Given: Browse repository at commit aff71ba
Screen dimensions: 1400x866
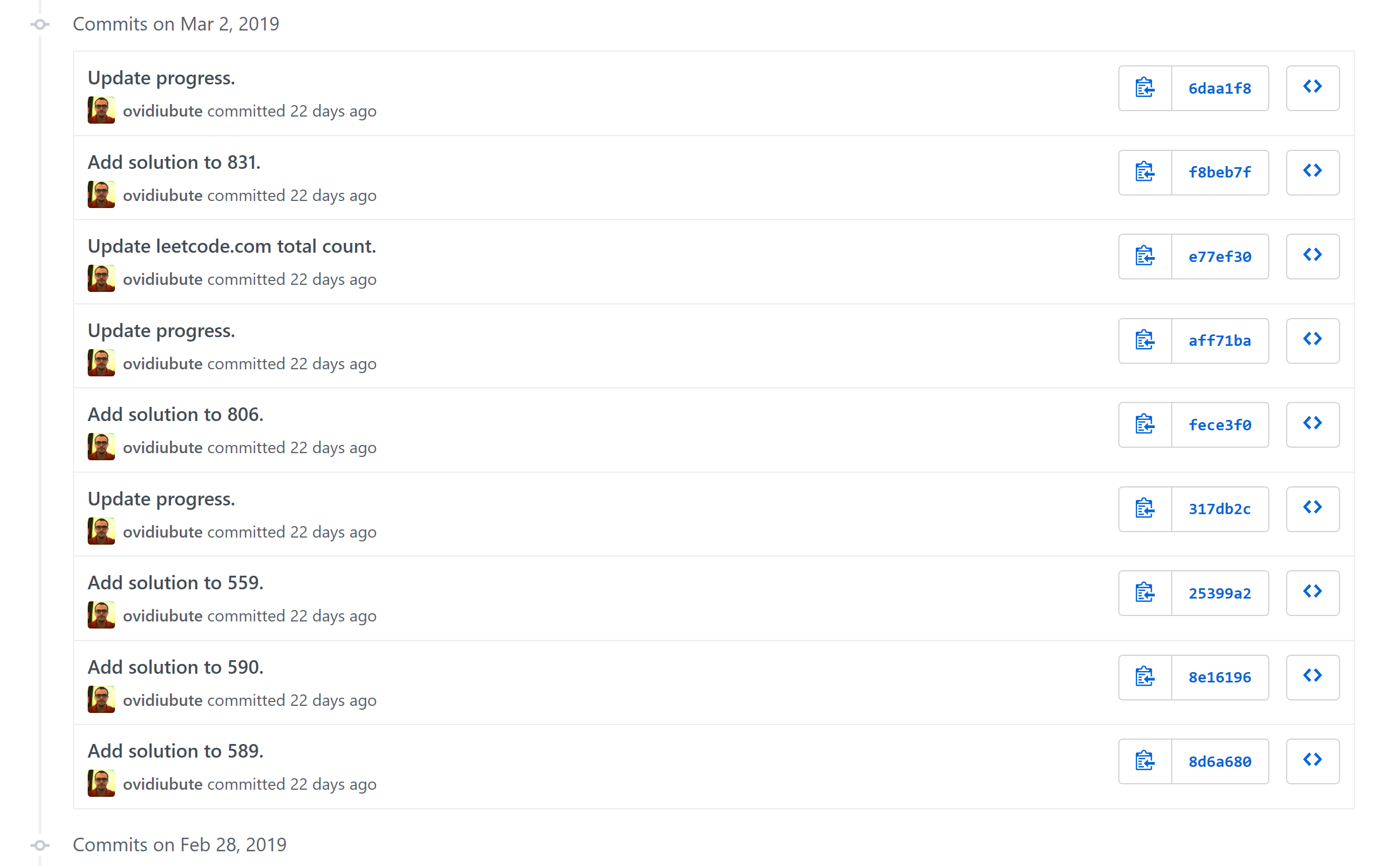Looking at the screenshot, I should [x=1312, y=341].
